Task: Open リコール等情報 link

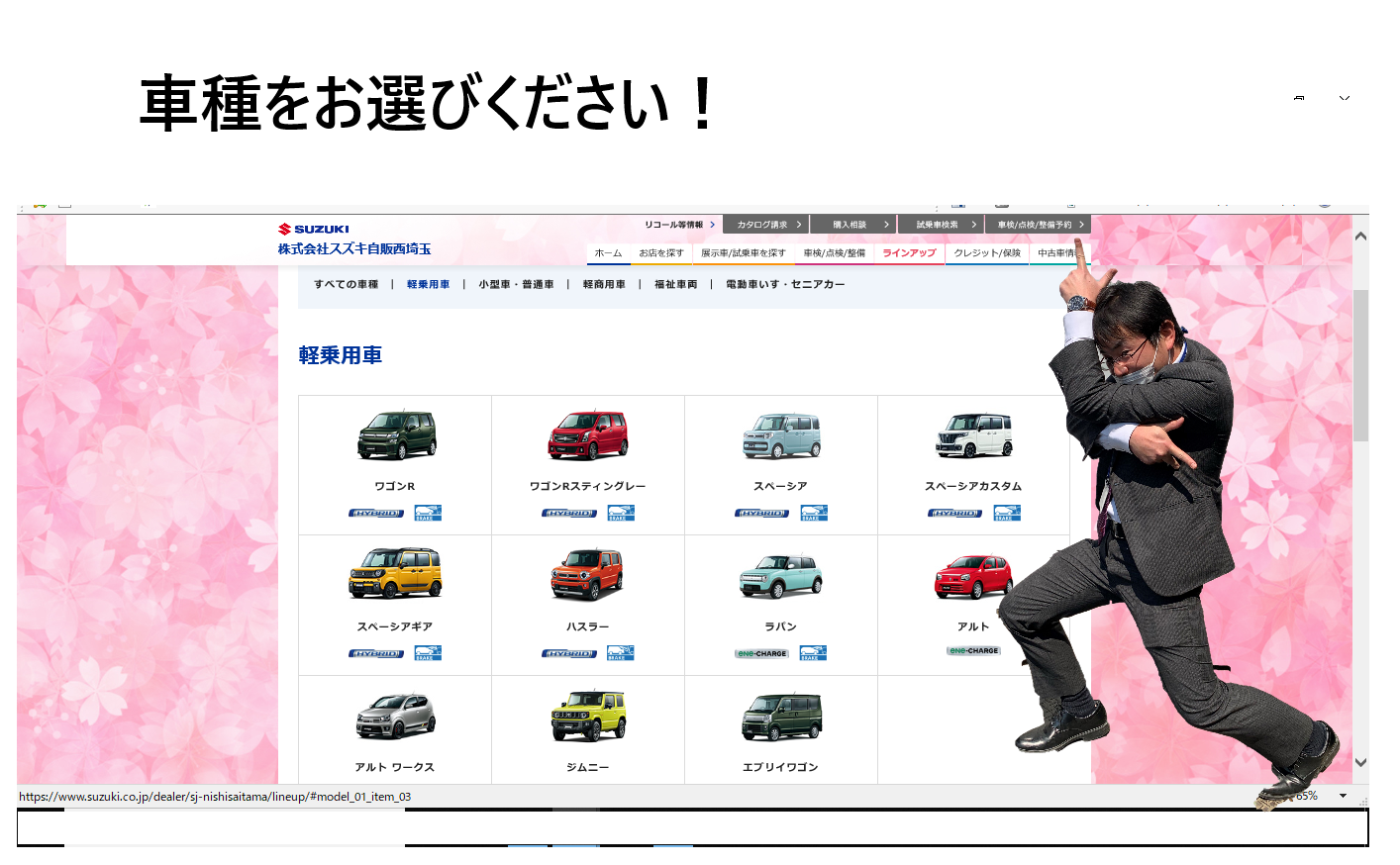Action: 679,225
